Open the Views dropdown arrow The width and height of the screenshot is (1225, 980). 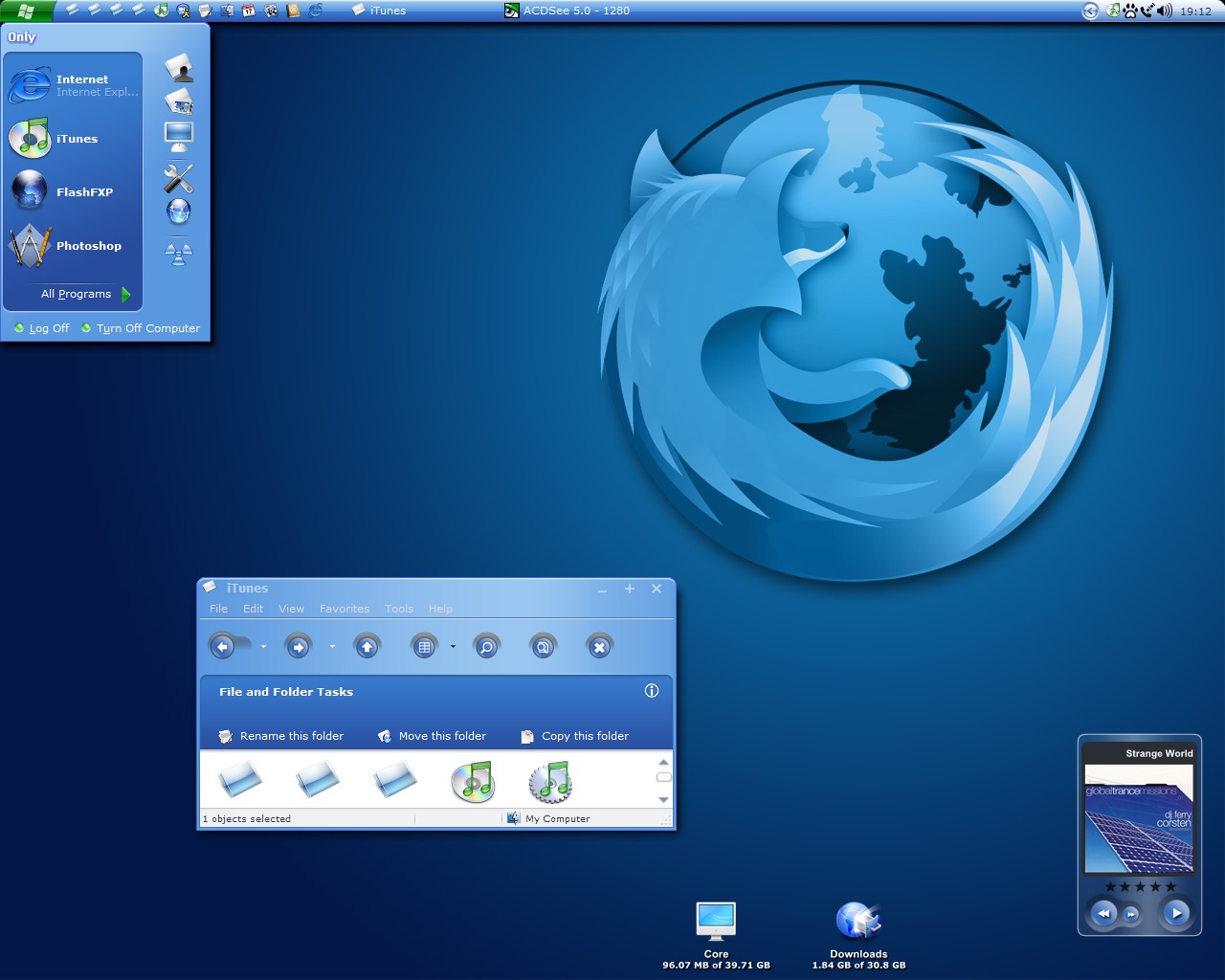click(x=453, y=647)
